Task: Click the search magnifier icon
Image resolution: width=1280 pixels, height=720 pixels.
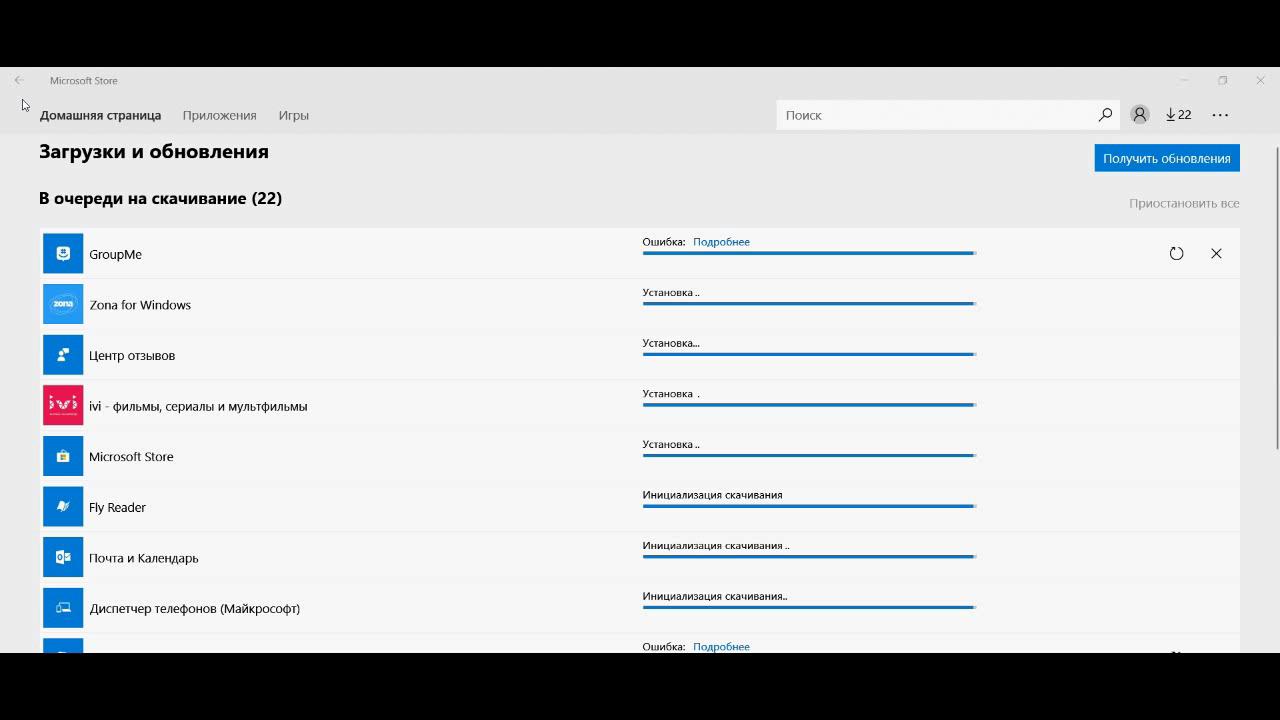Action: (1105, 115)
